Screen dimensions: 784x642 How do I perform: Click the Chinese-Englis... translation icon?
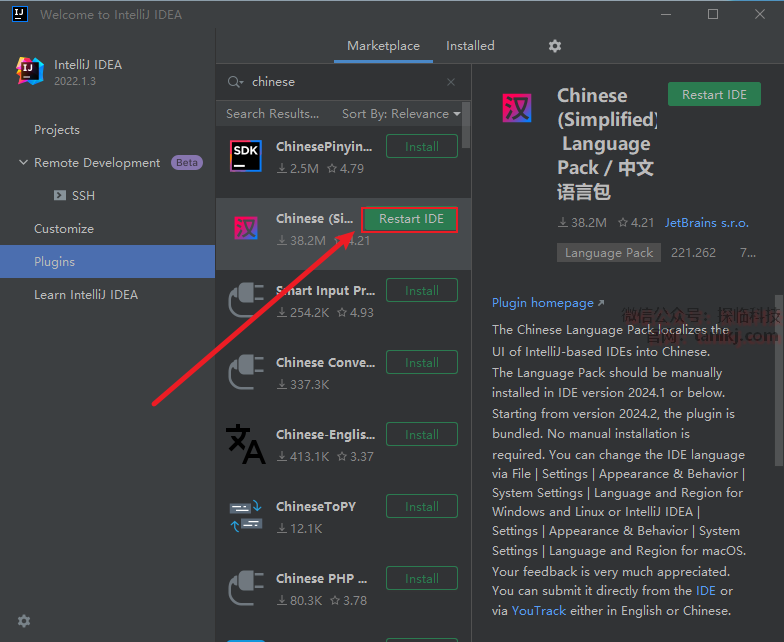pyautogui.click(x=246, y=444)
